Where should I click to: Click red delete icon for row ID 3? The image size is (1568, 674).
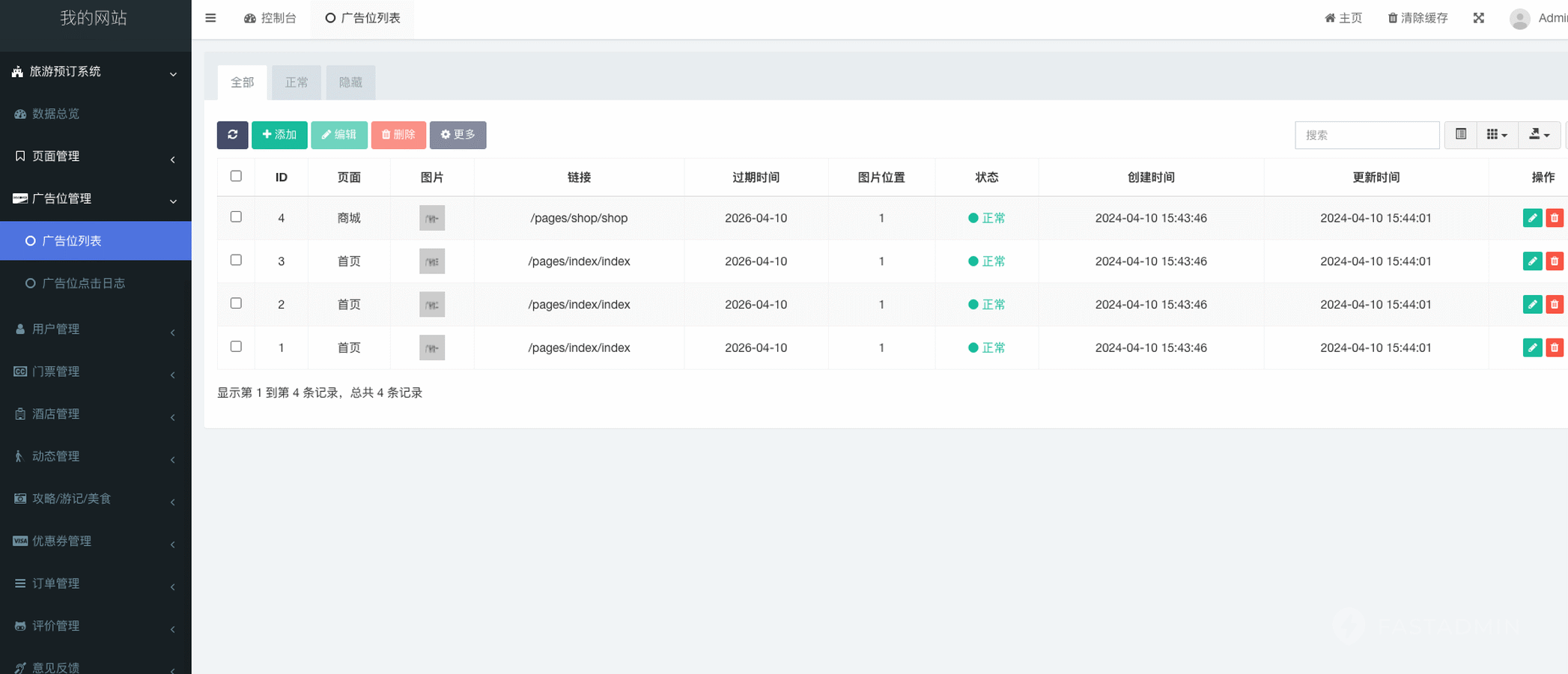[1555, 261]
